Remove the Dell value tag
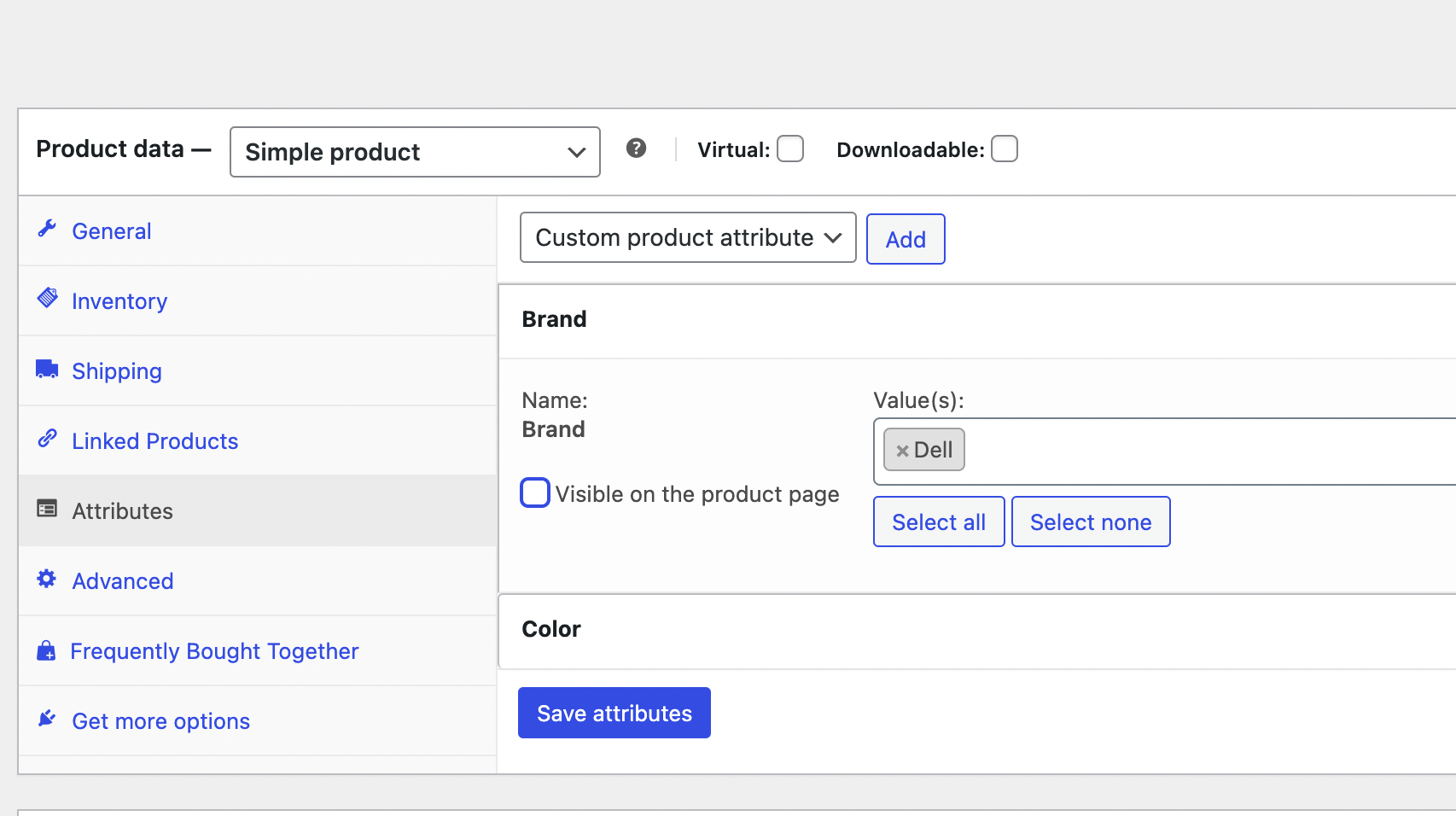 (x=902, y=451)
